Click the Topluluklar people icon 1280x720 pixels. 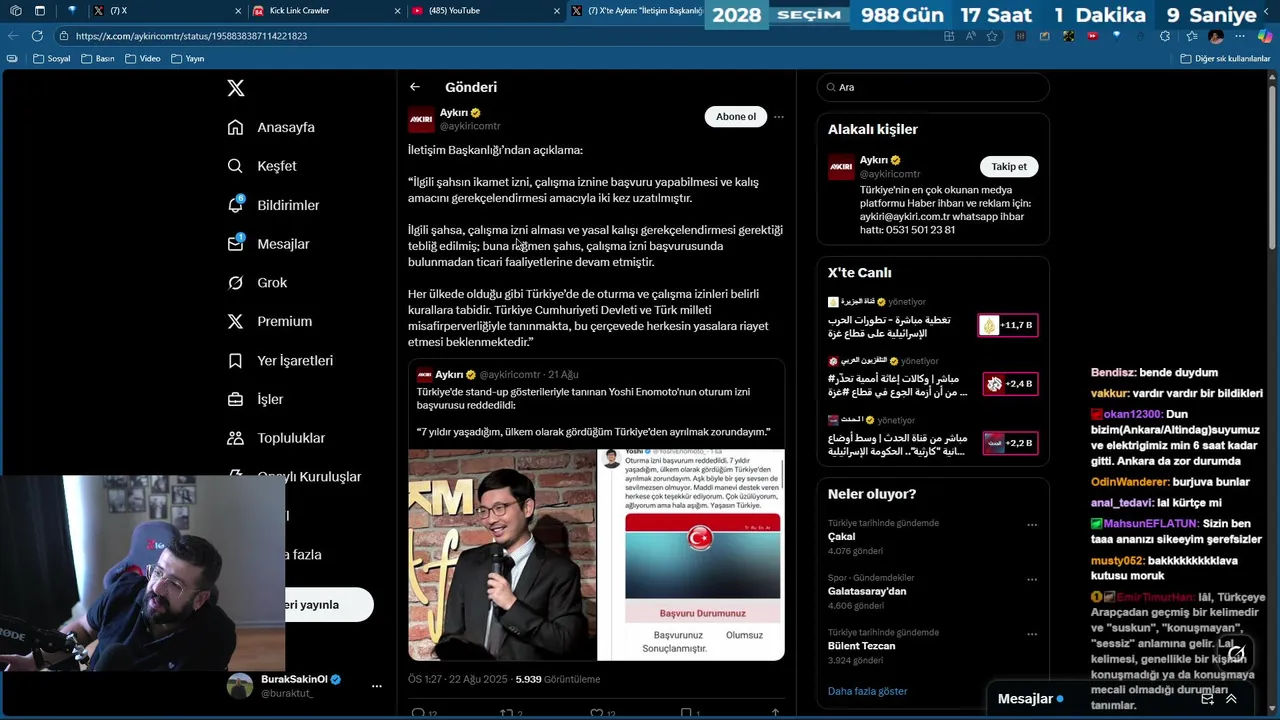click(x=235, y=438)
